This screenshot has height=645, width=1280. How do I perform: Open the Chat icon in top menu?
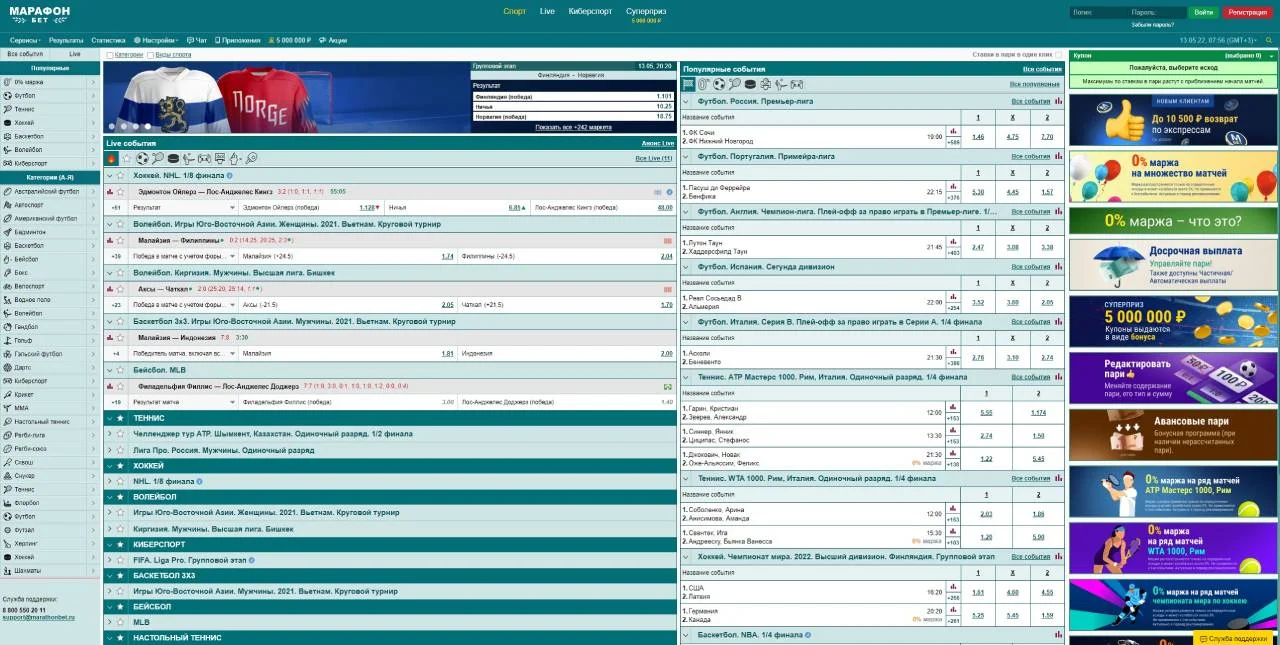(197, 40)
